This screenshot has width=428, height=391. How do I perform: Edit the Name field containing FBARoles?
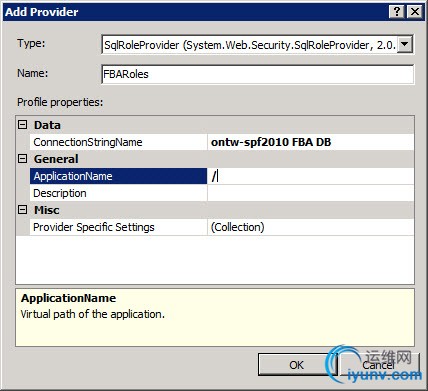(x=257, y=74)
